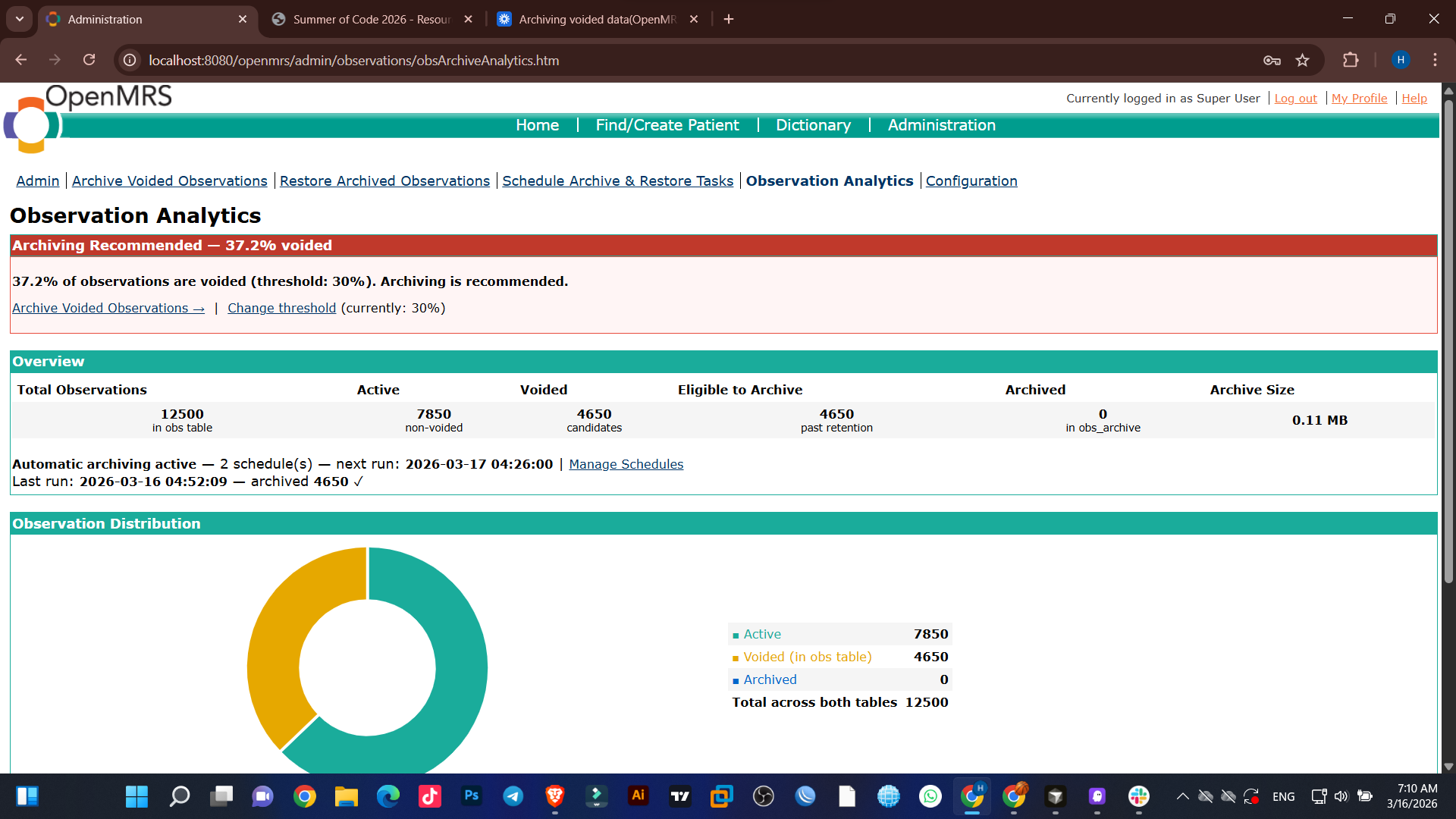1456x819 pixels.
Task: Open the browser Extensions puzzle icon
Action: [1351, 60]
